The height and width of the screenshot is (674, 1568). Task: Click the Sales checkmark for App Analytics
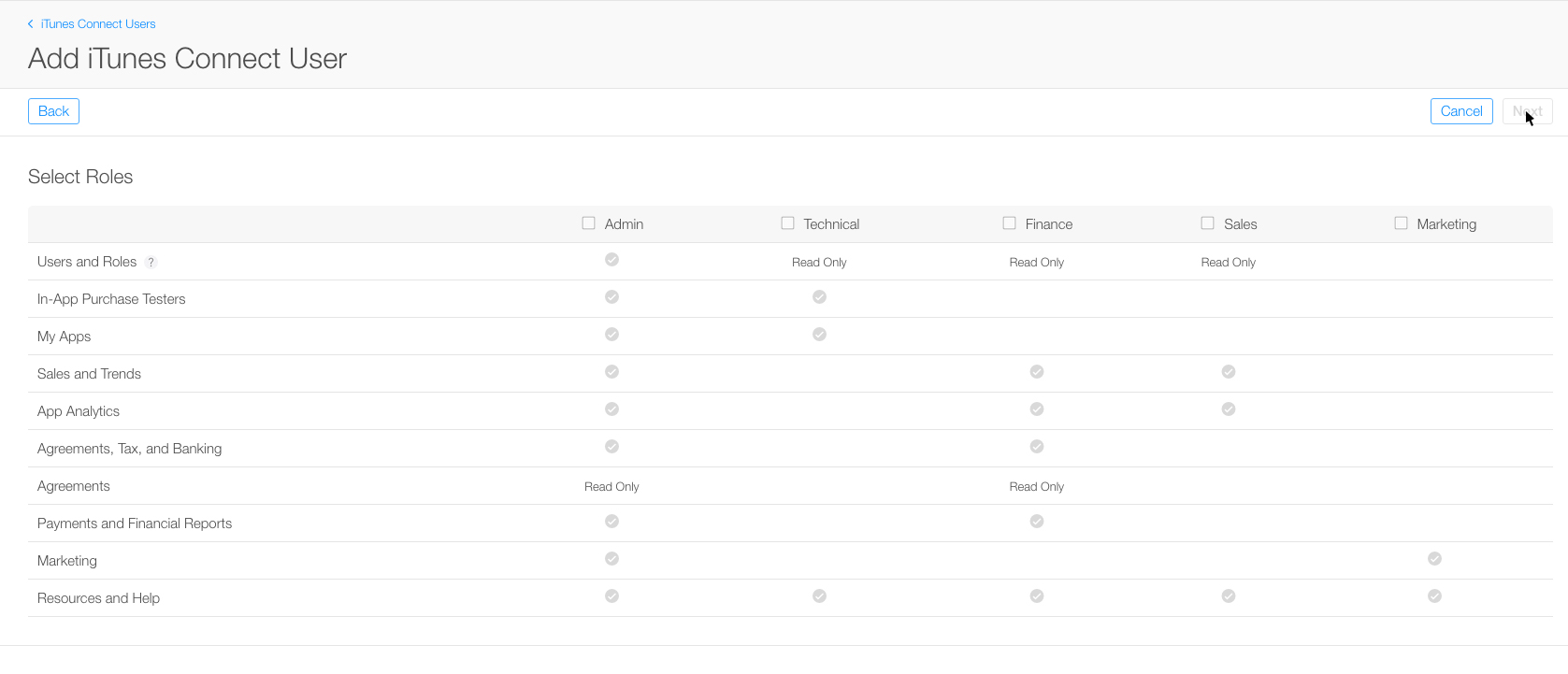click(x=1229, y=409)
